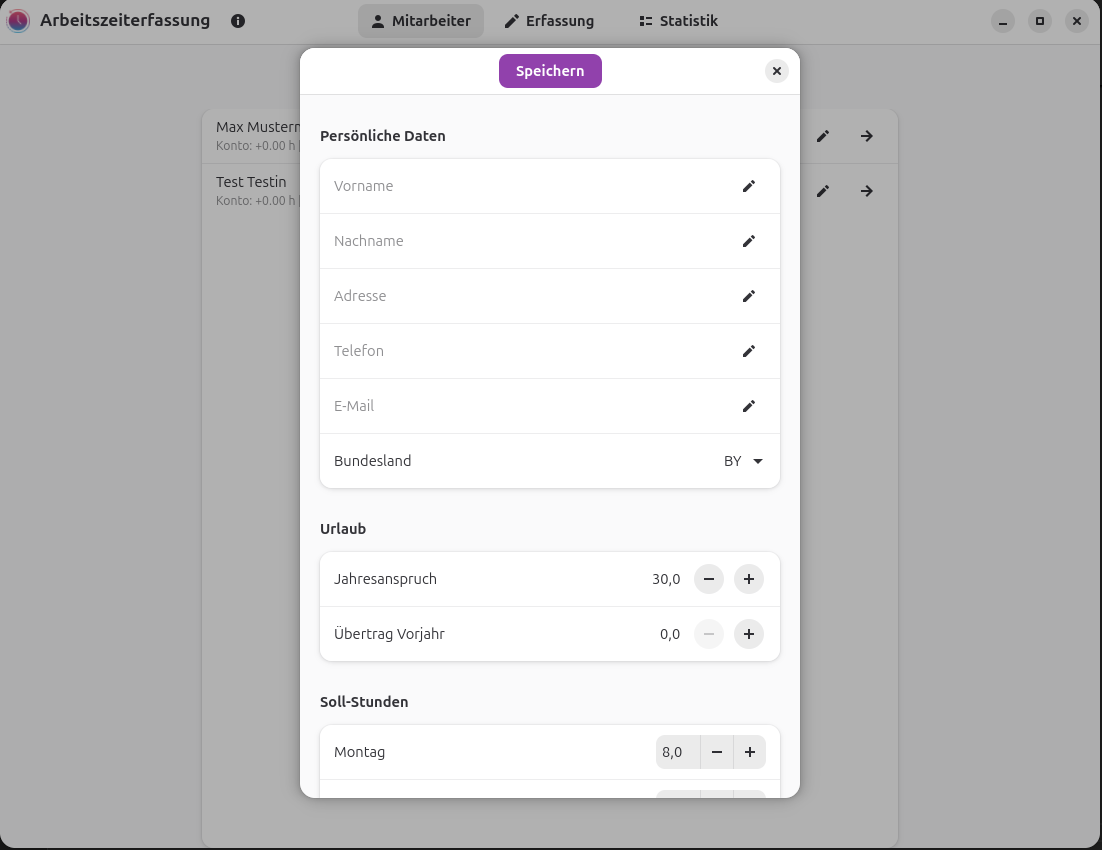Click the edit pencil beside Nachname
Screen dimensions: 1102x850
(x=748, y=241)
